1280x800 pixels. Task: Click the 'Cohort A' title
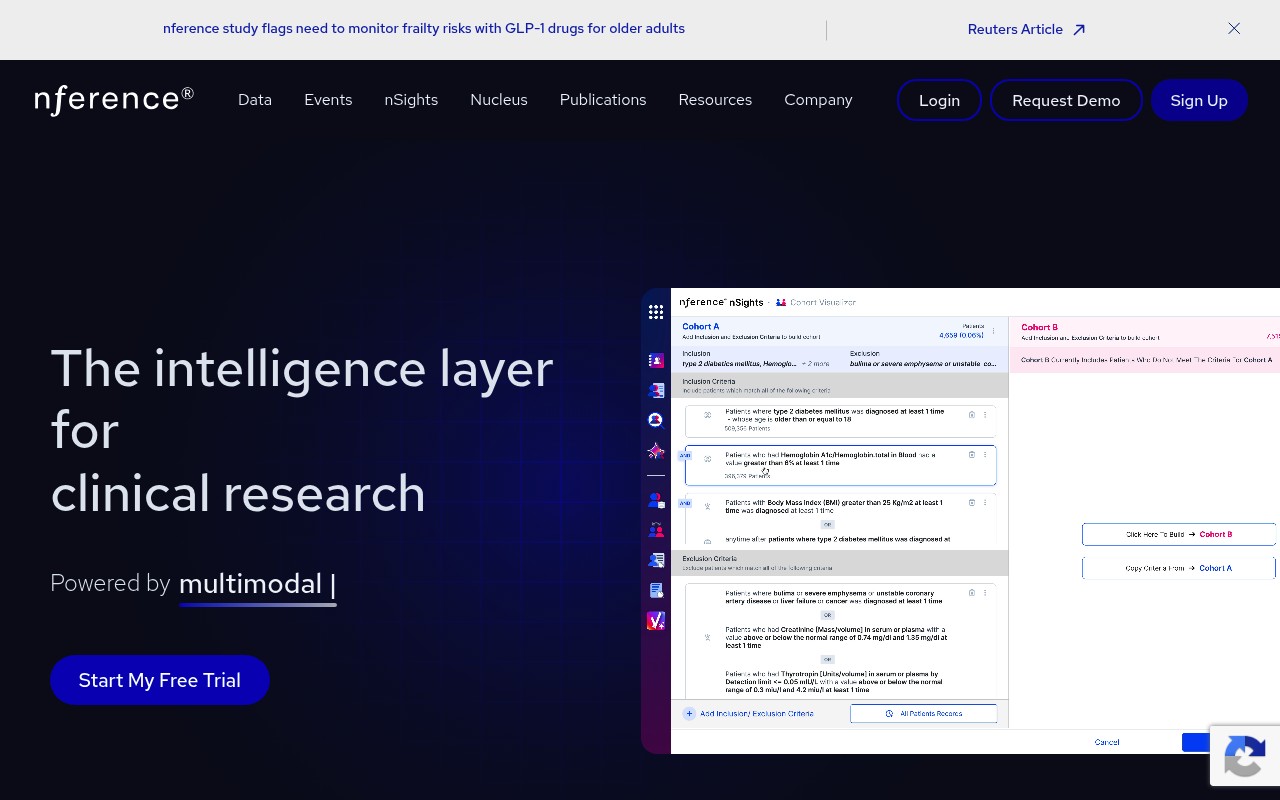coord(701,326)
